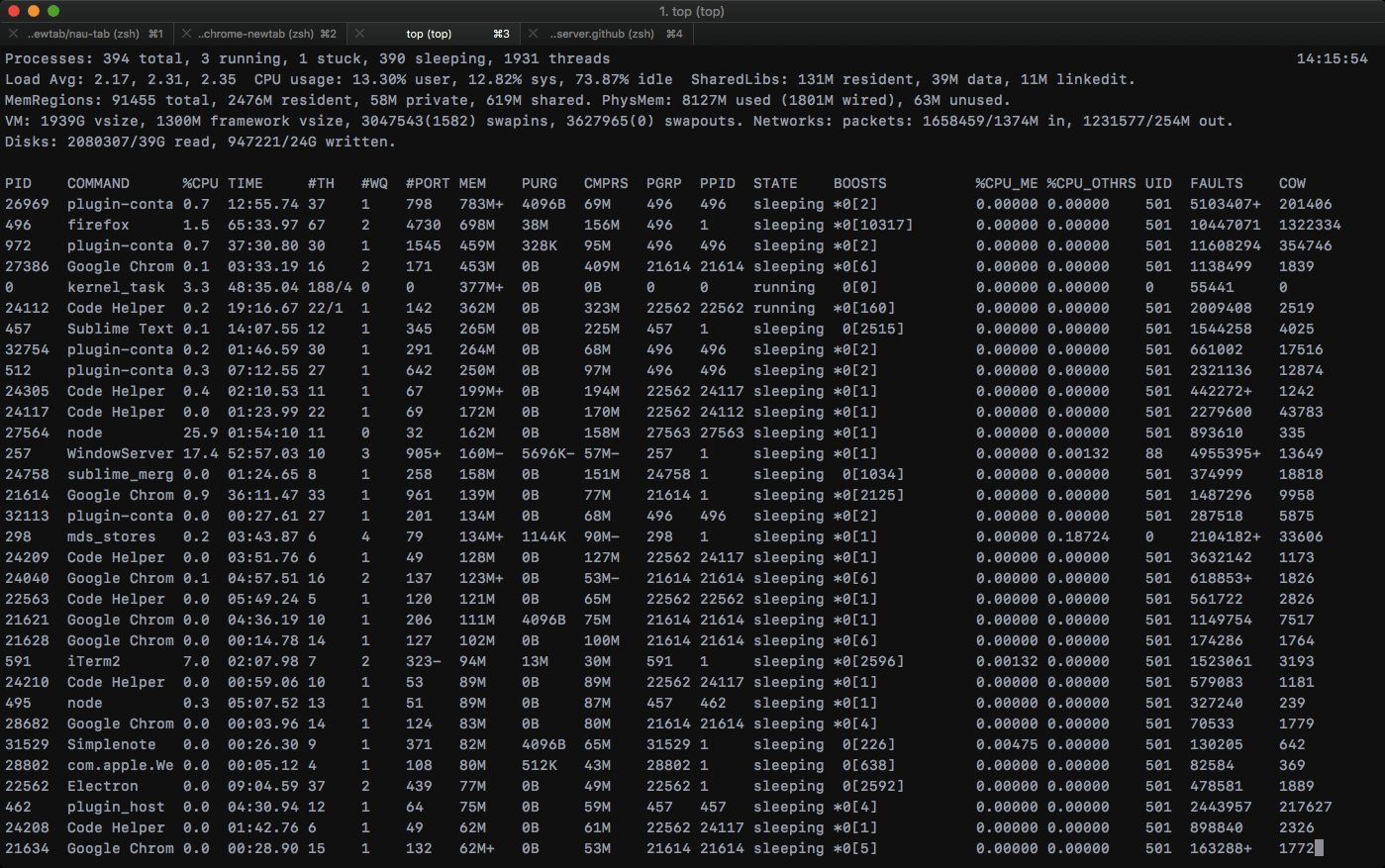Screen dimensions: 1385x868
Task: Click the %CPU column header
Action: click(200, 183)
